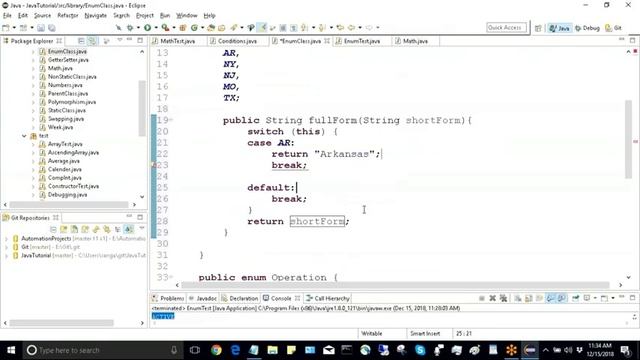Click the New Java Class green icon

194,28
